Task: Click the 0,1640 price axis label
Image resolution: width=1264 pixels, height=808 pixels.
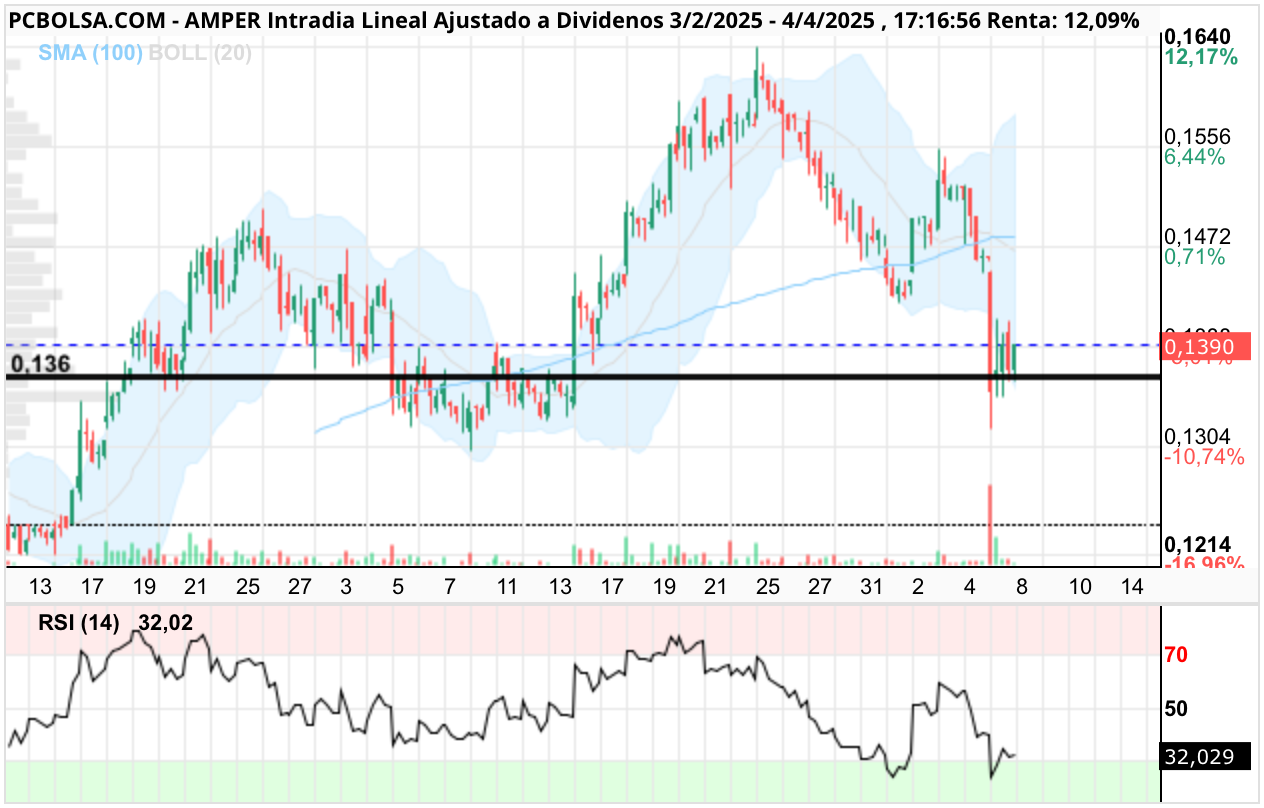Action: point(1197,37)
